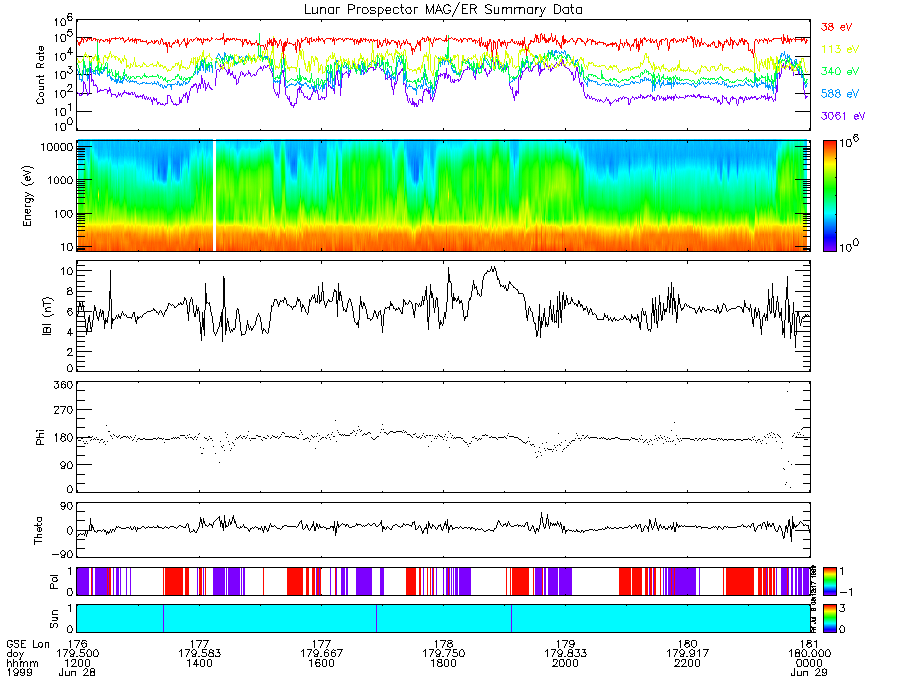
Task: Click the '0000' time tick label
Action: click(809, 663)
